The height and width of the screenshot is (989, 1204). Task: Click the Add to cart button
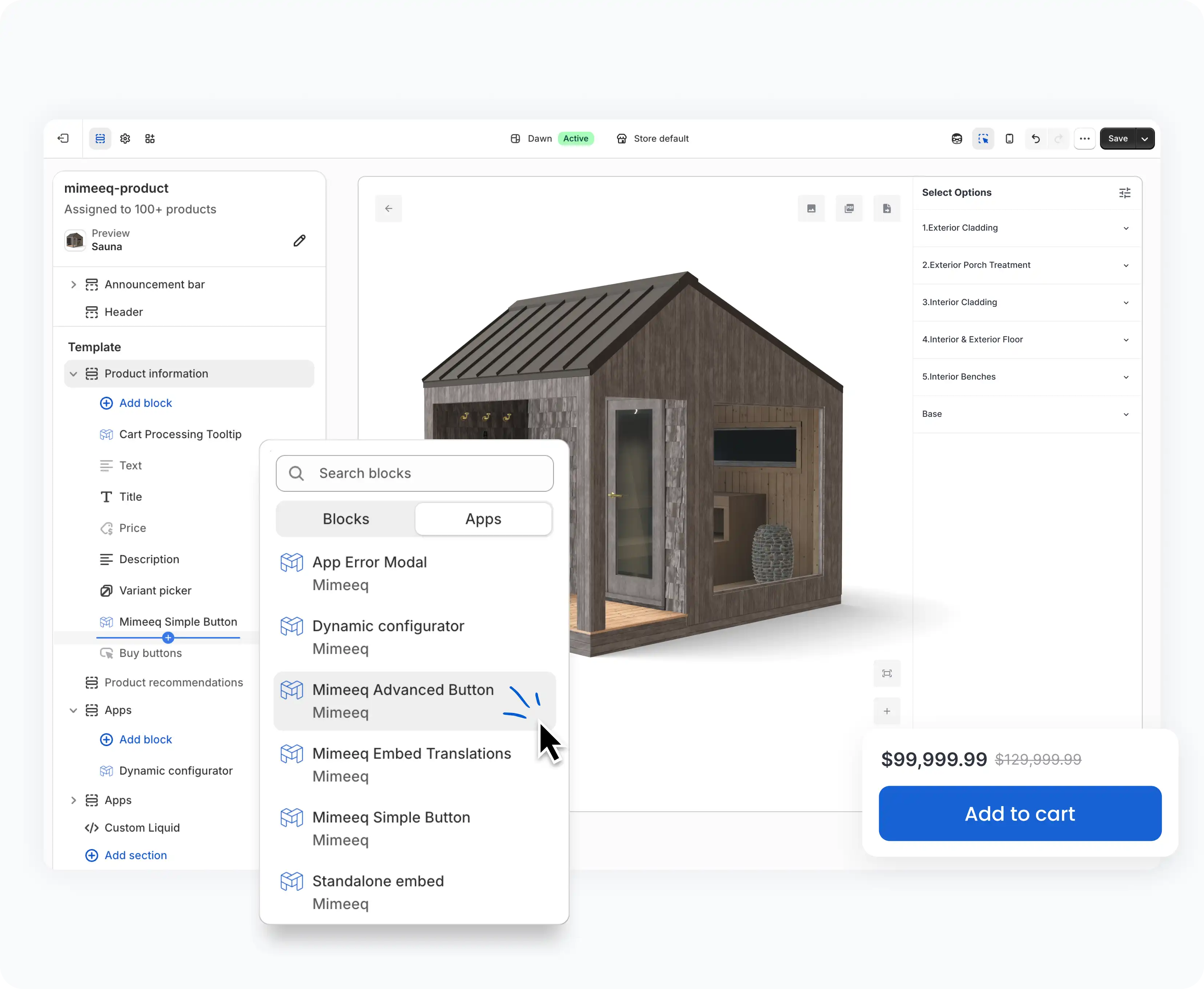click(x=1020, y=813)
